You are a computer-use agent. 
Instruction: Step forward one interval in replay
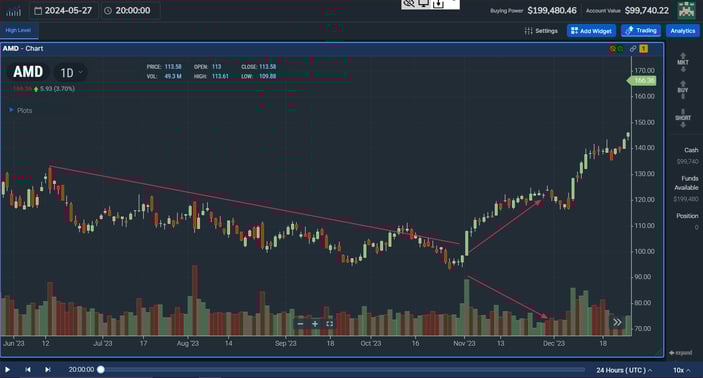pos(48,369)
